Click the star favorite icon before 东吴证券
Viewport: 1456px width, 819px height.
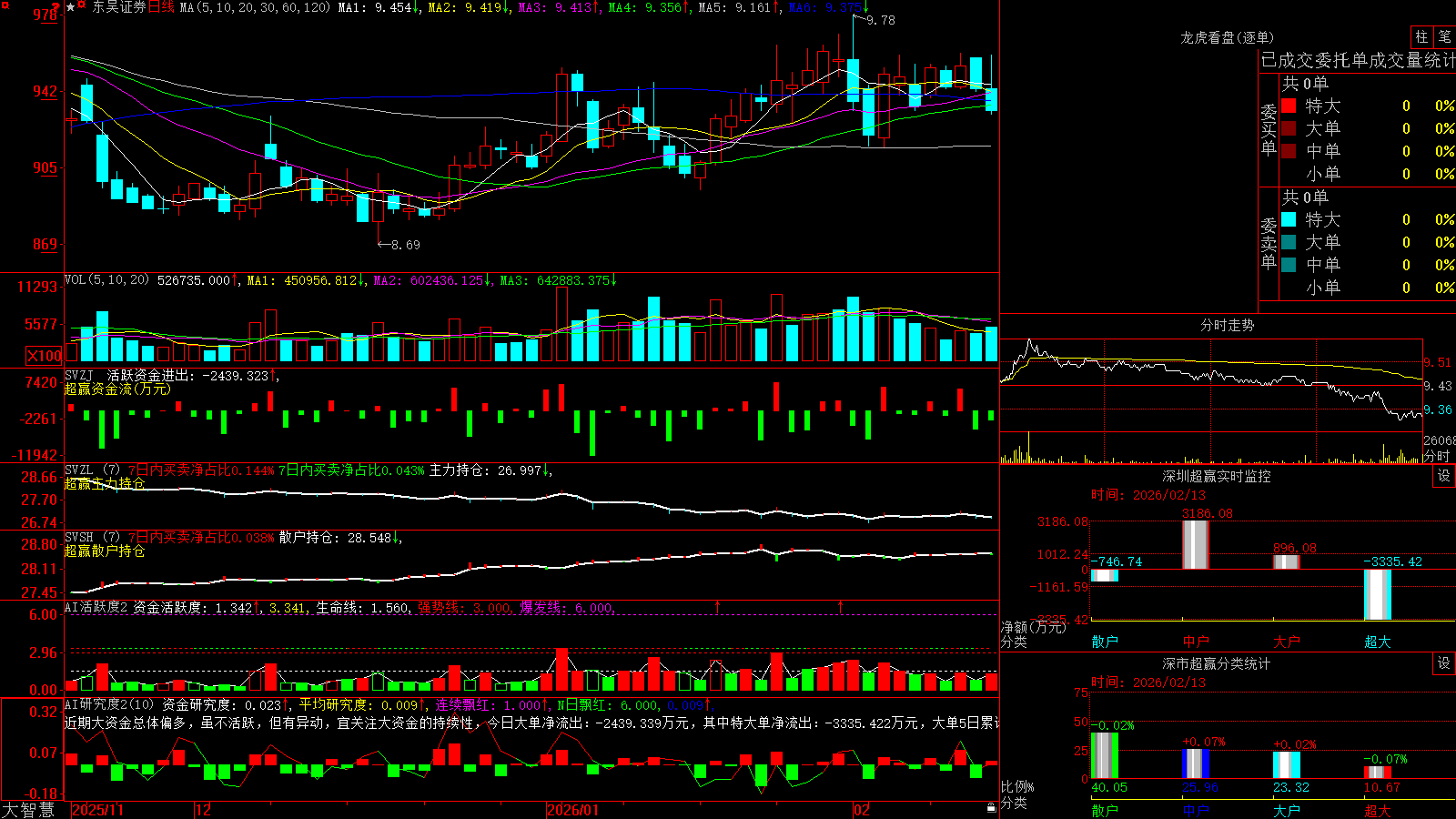pos(71,7)
